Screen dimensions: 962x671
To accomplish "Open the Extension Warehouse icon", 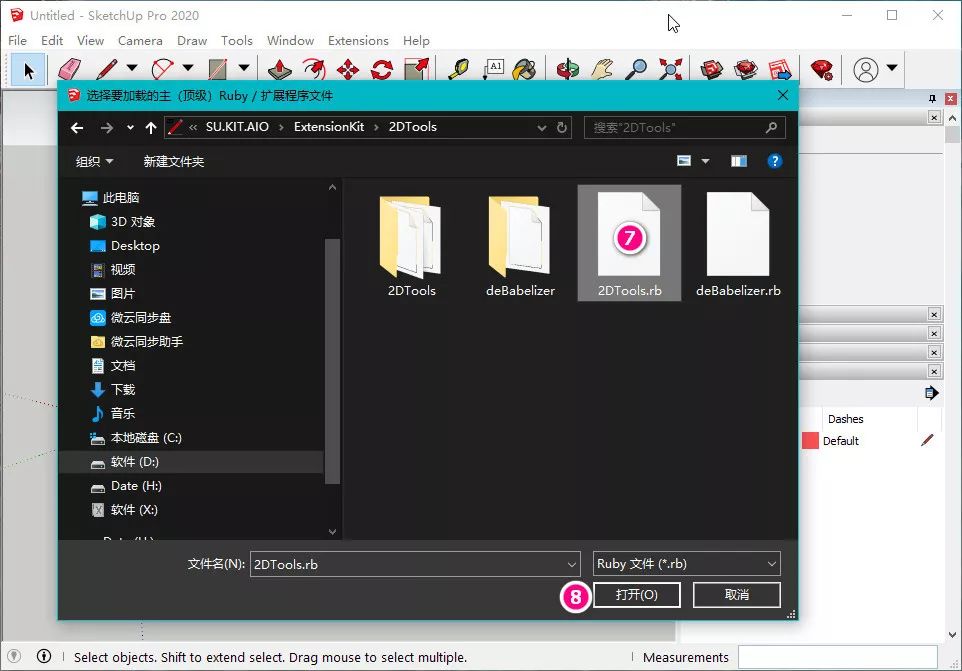I will (746, 69).
